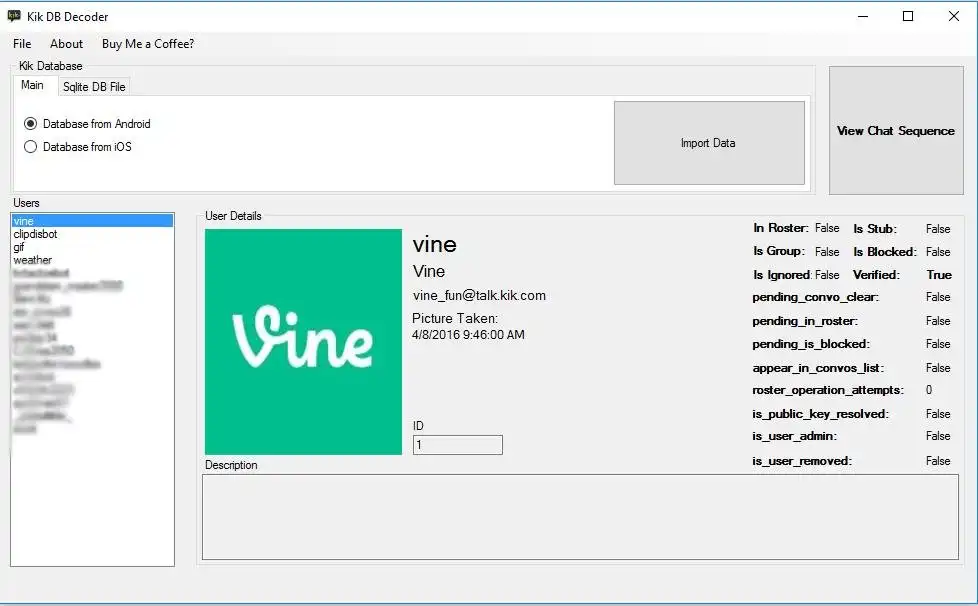Click the is_public_key_resolved label
Image resolution: width=978 pixels, height=606 pixels.
820,414
